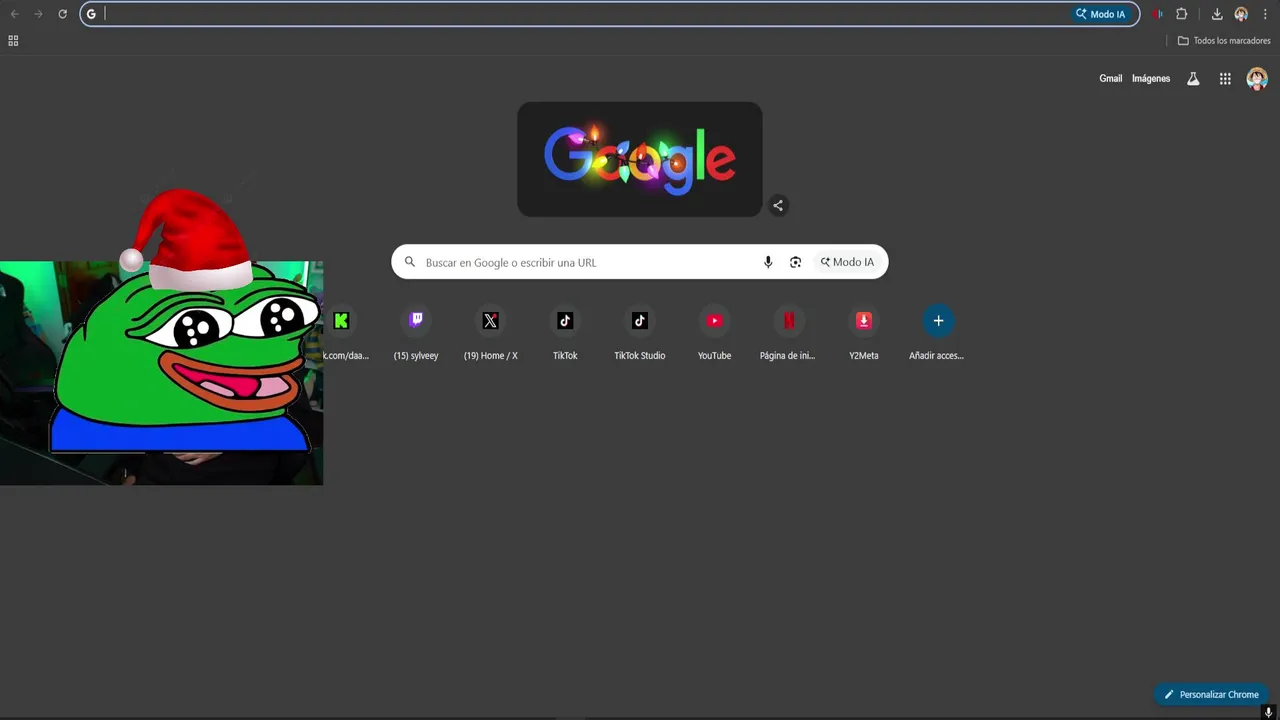Click Modo IA in the search box

847,262
